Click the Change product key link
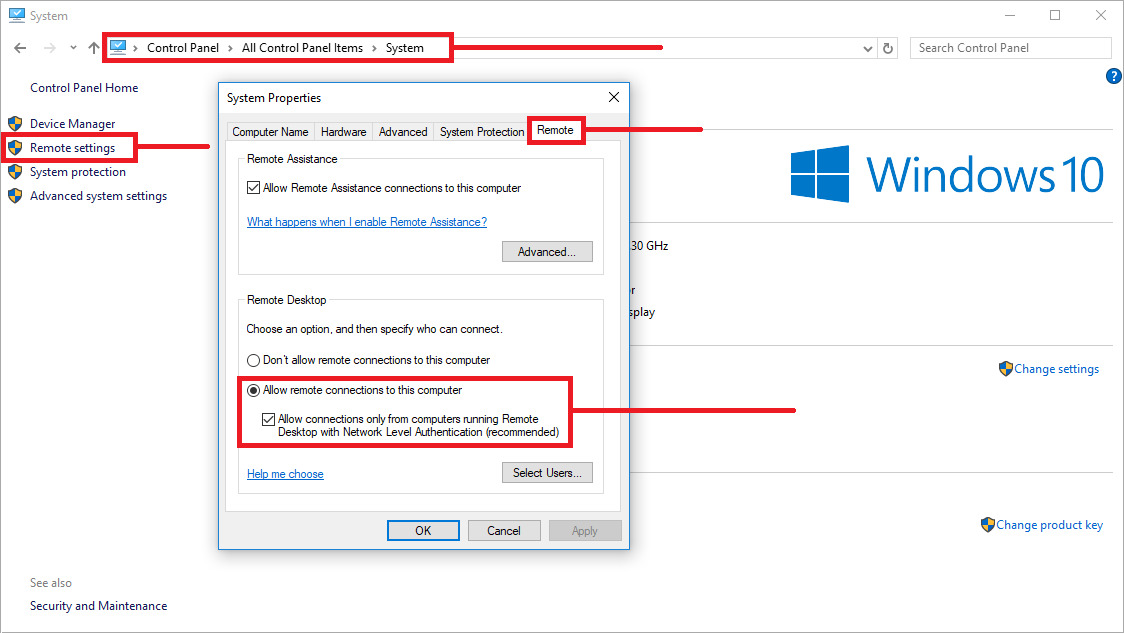The image size is (1124, 633). (1049, 525)
